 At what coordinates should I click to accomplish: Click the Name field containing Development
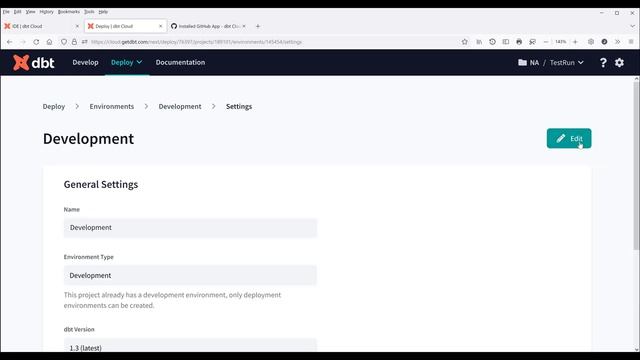190,228
